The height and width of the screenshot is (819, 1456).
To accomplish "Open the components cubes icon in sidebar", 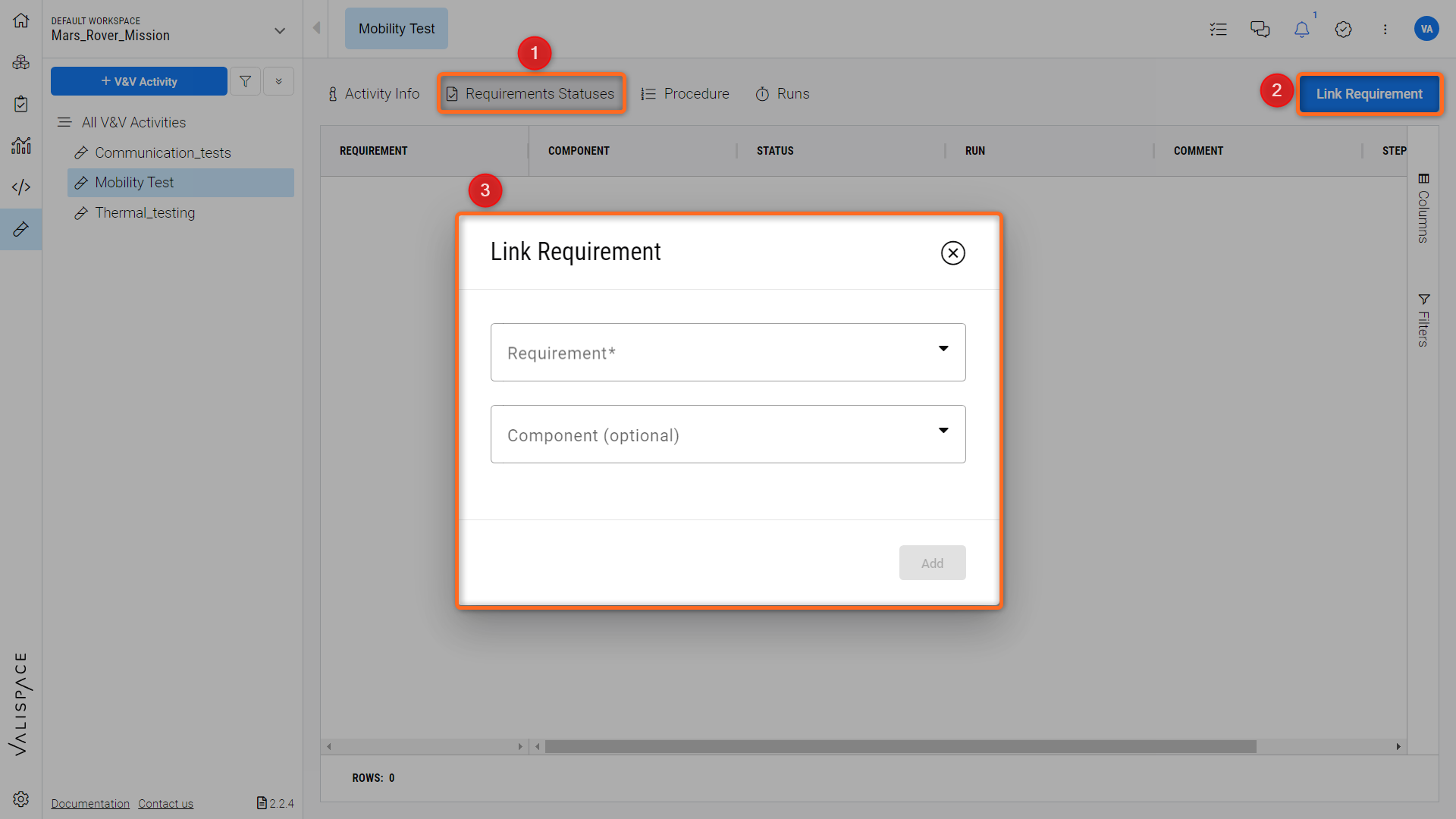I will 21,62.
